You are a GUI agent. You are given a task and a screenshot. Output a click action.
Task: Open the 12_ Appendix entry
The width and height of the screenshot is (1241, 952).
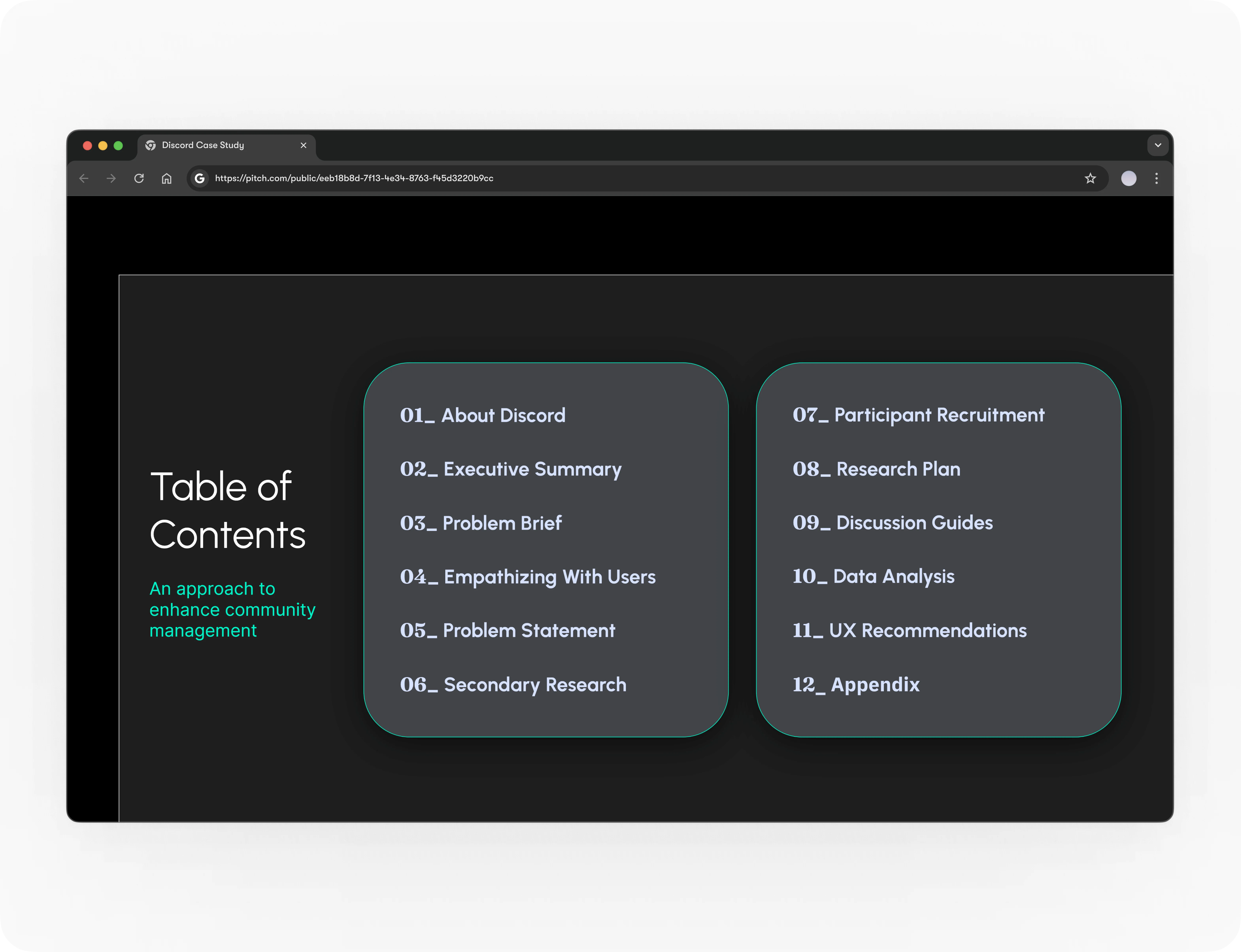(856, 685)
